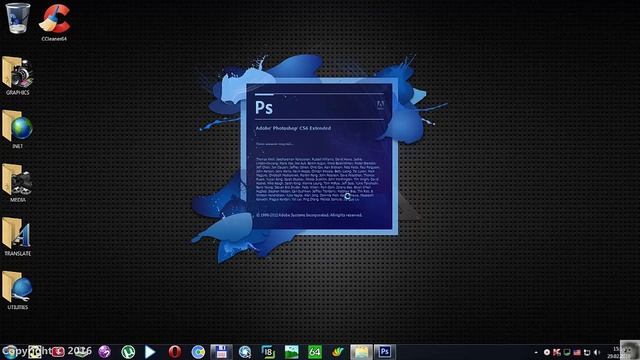The width and height of the screenshot is (640, 360).
Task: Click the blue play-arrow taskbar icon
Action: 151,351
